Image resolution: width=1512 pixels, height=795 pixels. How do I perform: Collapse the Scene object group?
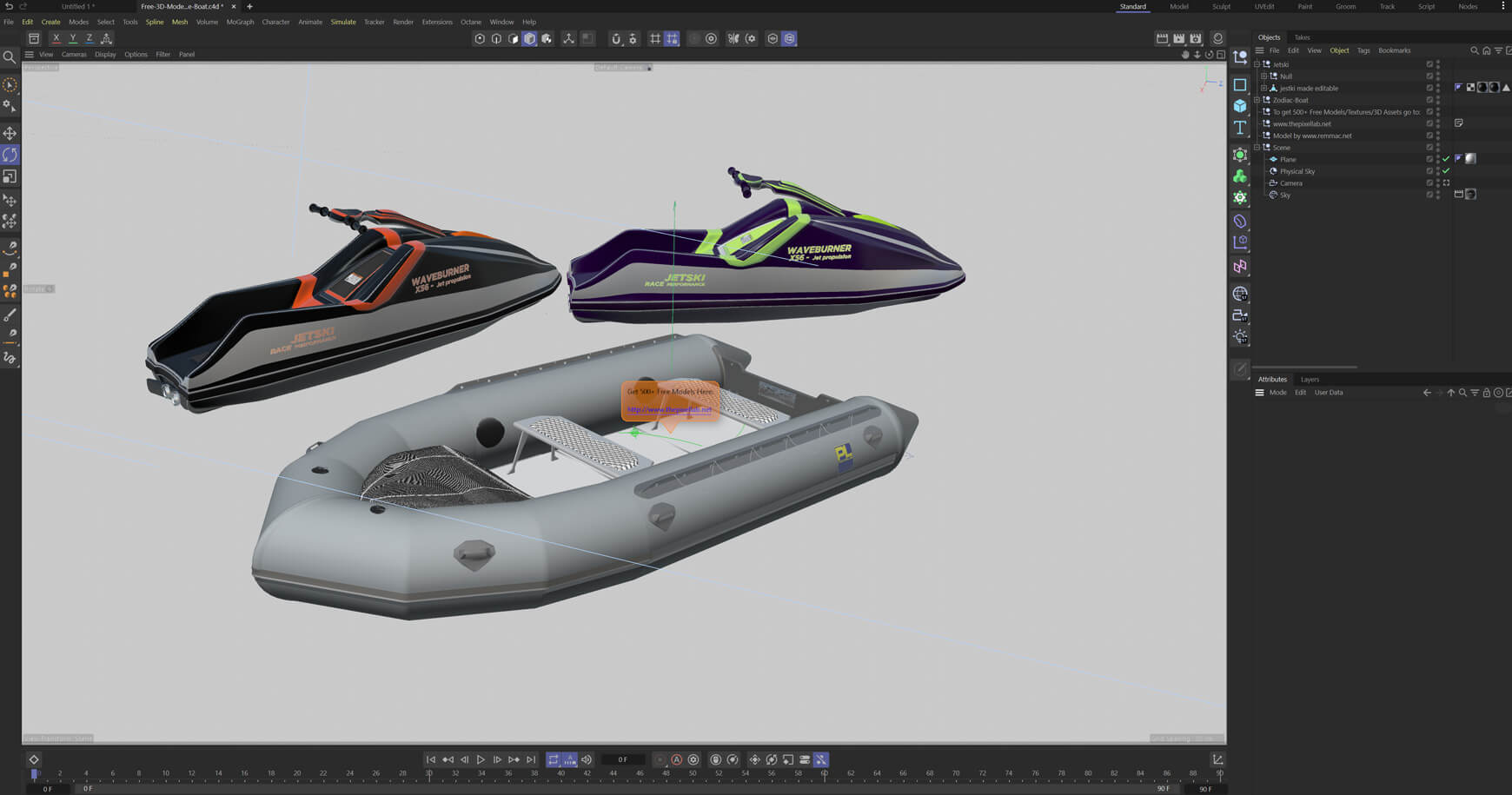[1257, 148]
